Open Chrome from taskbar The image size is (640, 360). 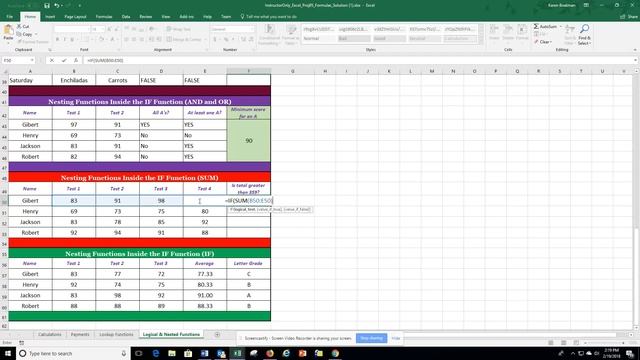point(335,353)
